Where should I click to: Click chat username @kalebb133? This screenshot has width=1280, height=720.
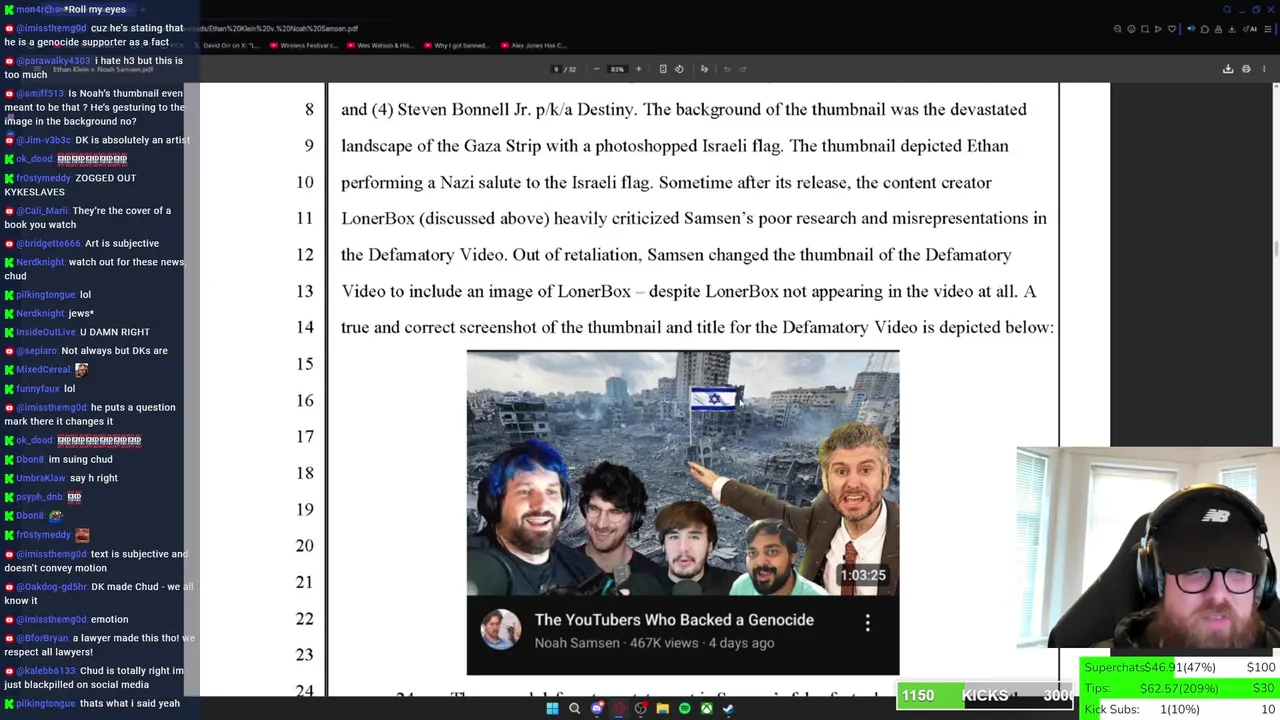[46, 671]
